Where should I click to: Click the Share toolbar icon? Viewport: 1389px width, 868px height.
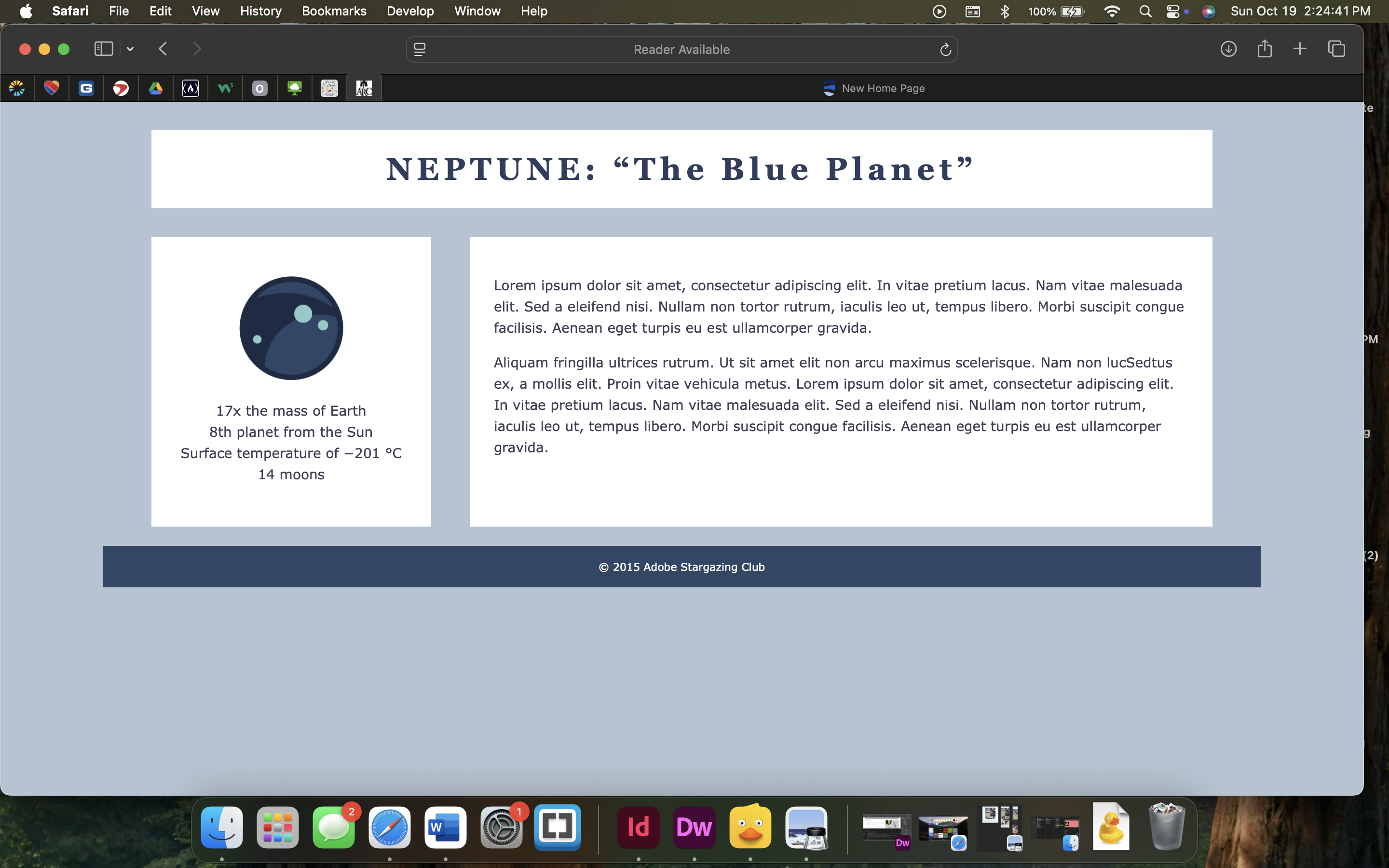tap(1265, 49)
